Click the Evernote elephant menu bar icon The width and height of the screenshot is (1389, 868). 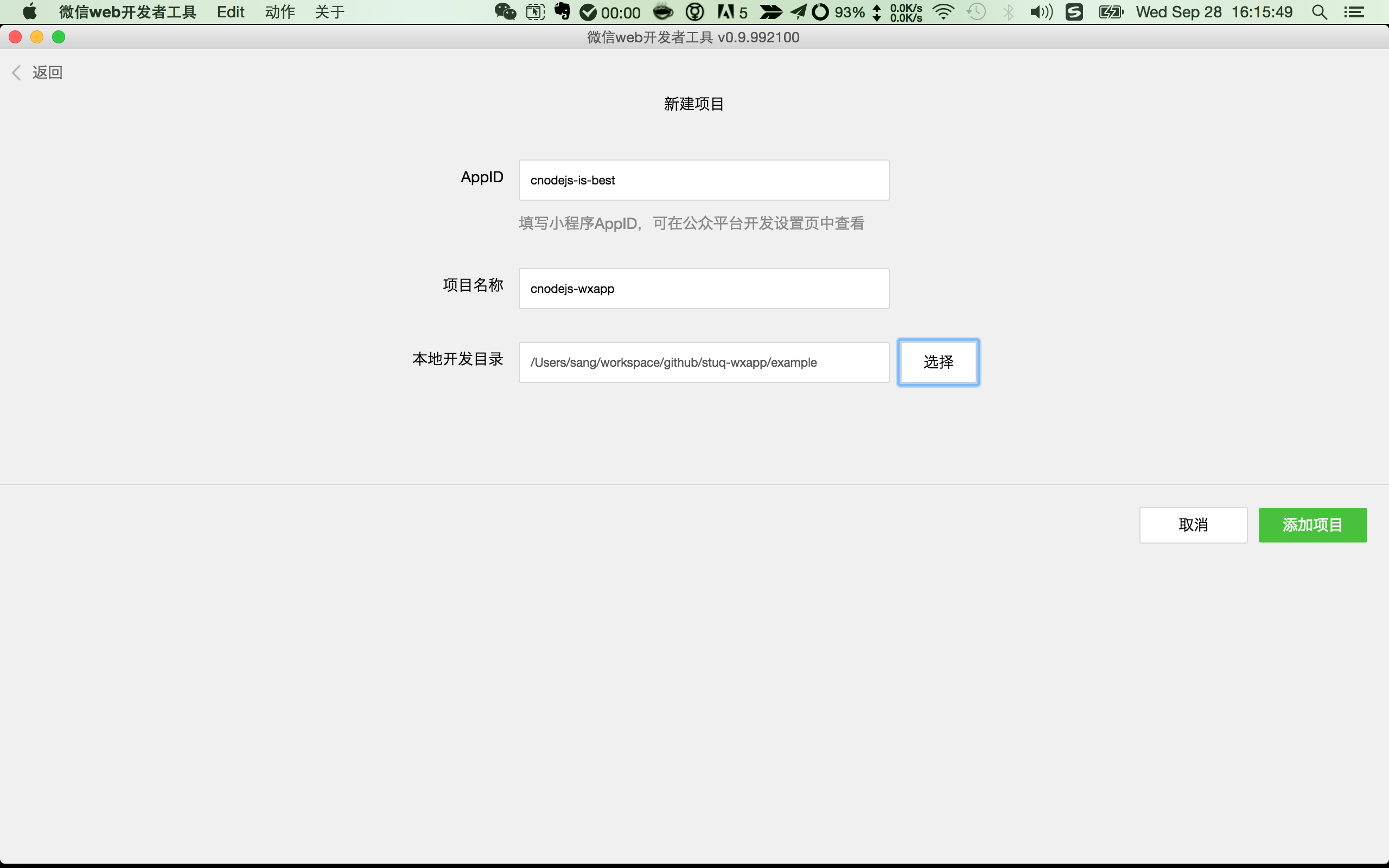click(562, 11)
